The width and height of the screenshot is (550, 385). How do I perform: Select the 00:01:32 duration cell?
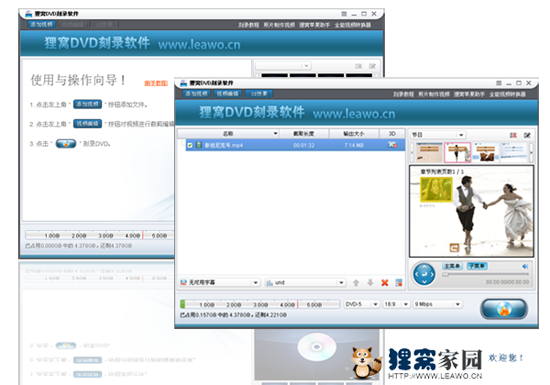(x=304, y=145)
